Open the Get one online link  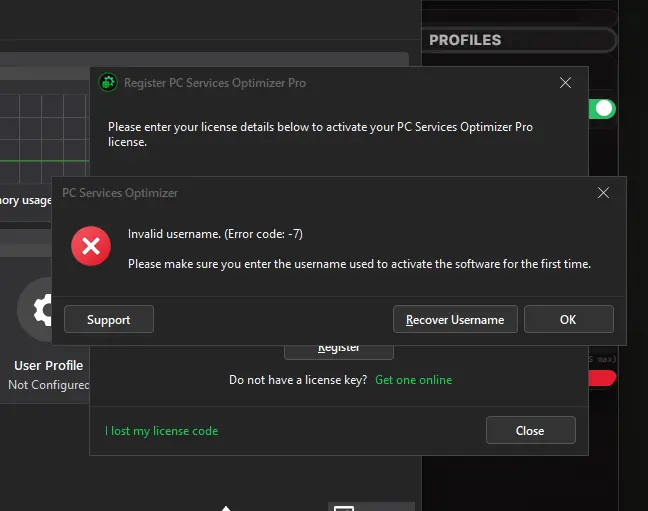click(x=413, y=380)
